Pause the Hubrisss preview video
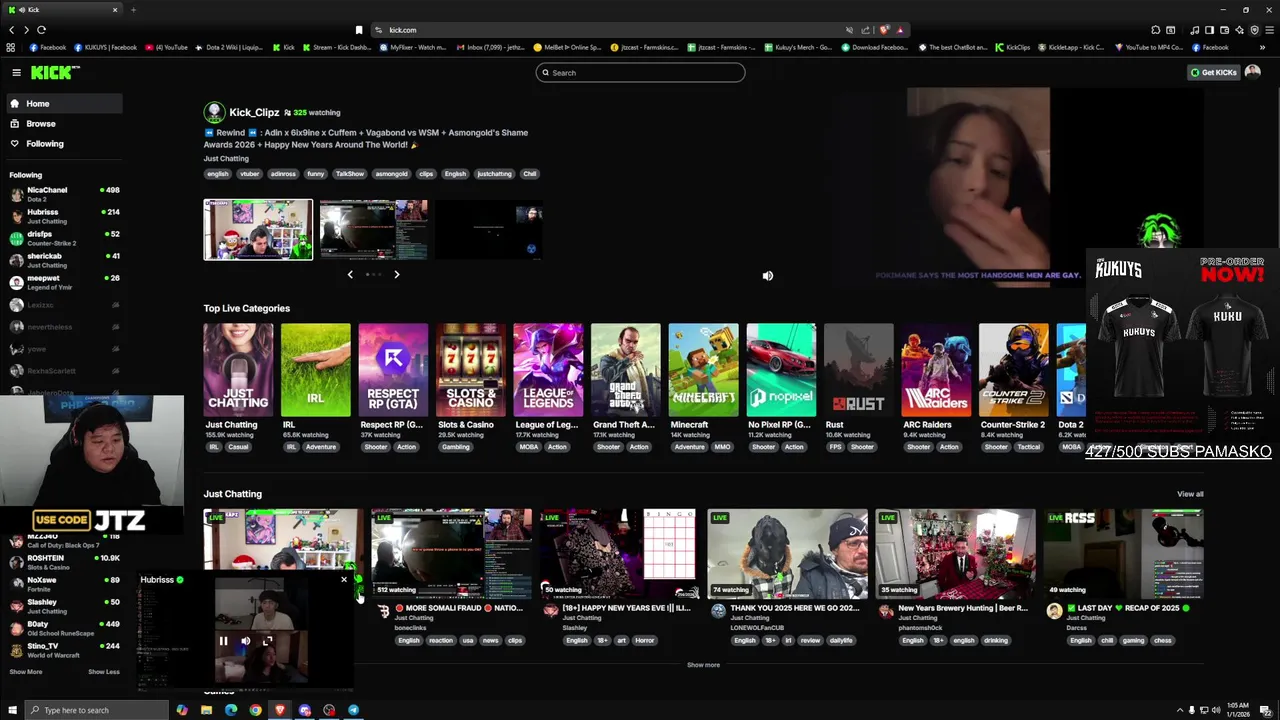The image size is (1280, 720). tap(224, 641)
